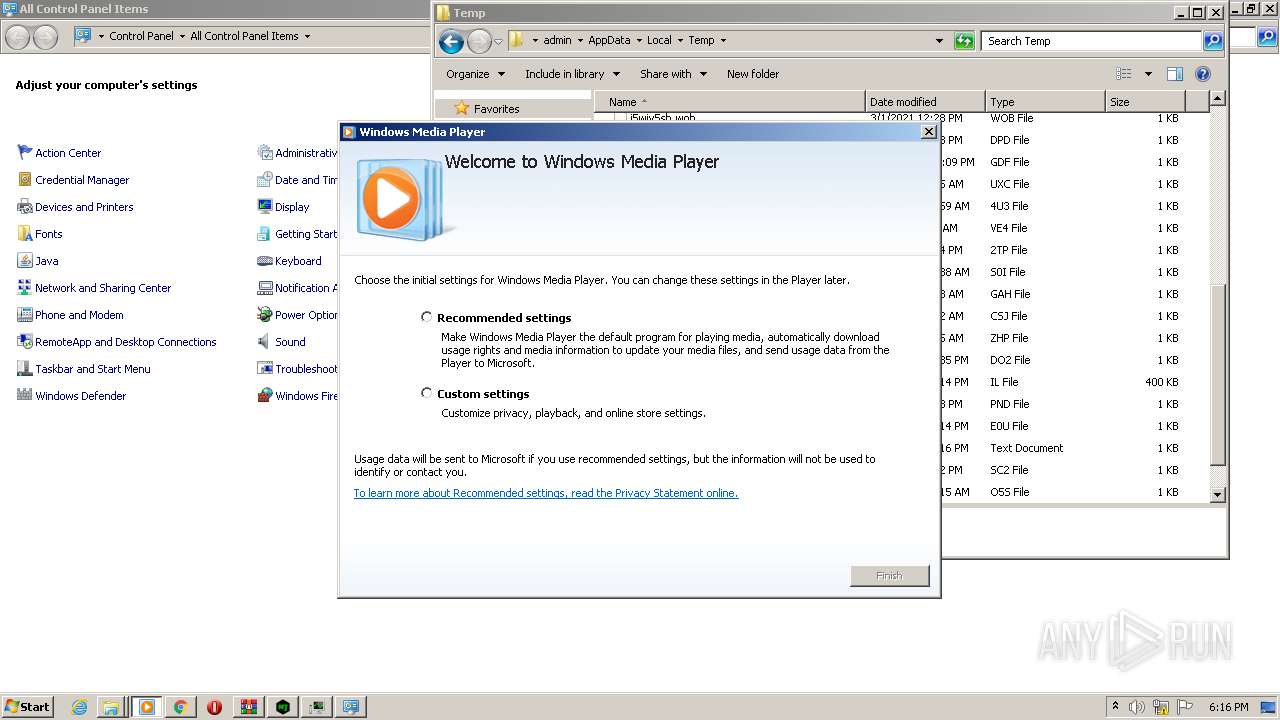Click Refresh button beside Temp address bar
Screen dimensions: 1280x720
964,41
